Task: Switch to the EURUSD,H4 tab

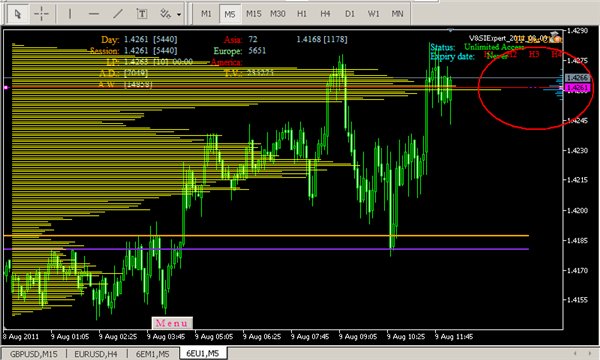Action: [x=96, y=354]
